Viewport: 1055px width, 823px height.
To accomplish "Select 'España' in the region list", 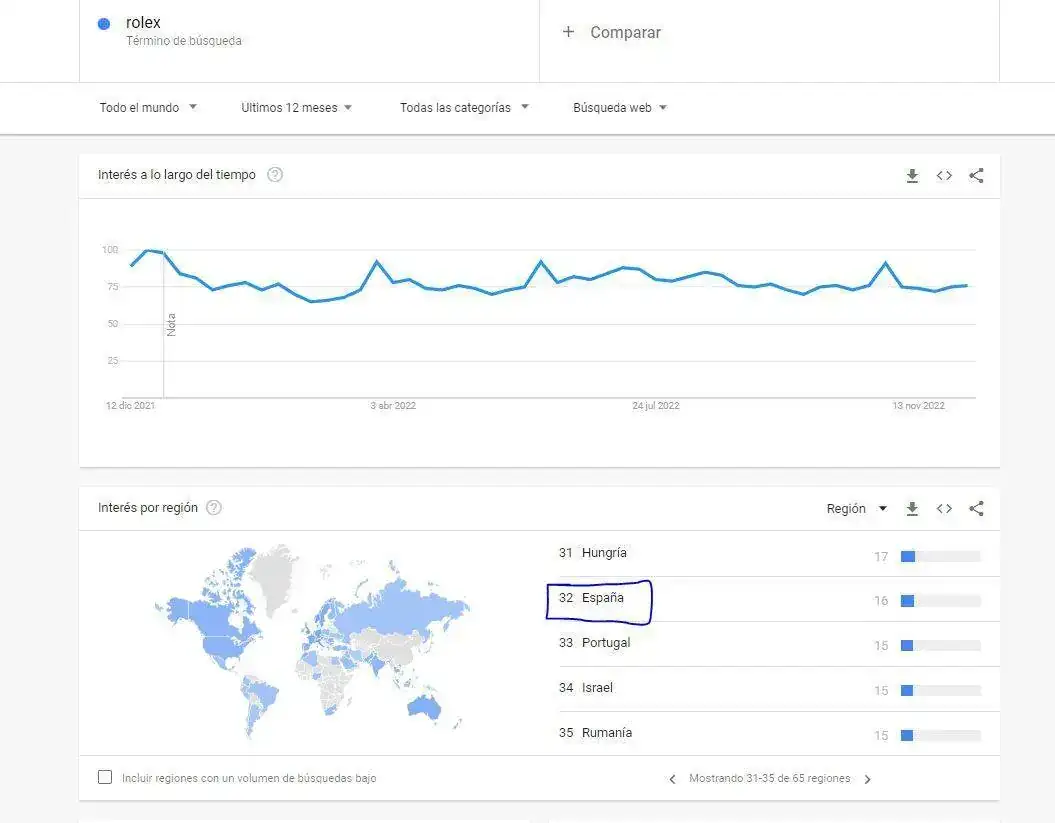I will [x=602, y=598].
